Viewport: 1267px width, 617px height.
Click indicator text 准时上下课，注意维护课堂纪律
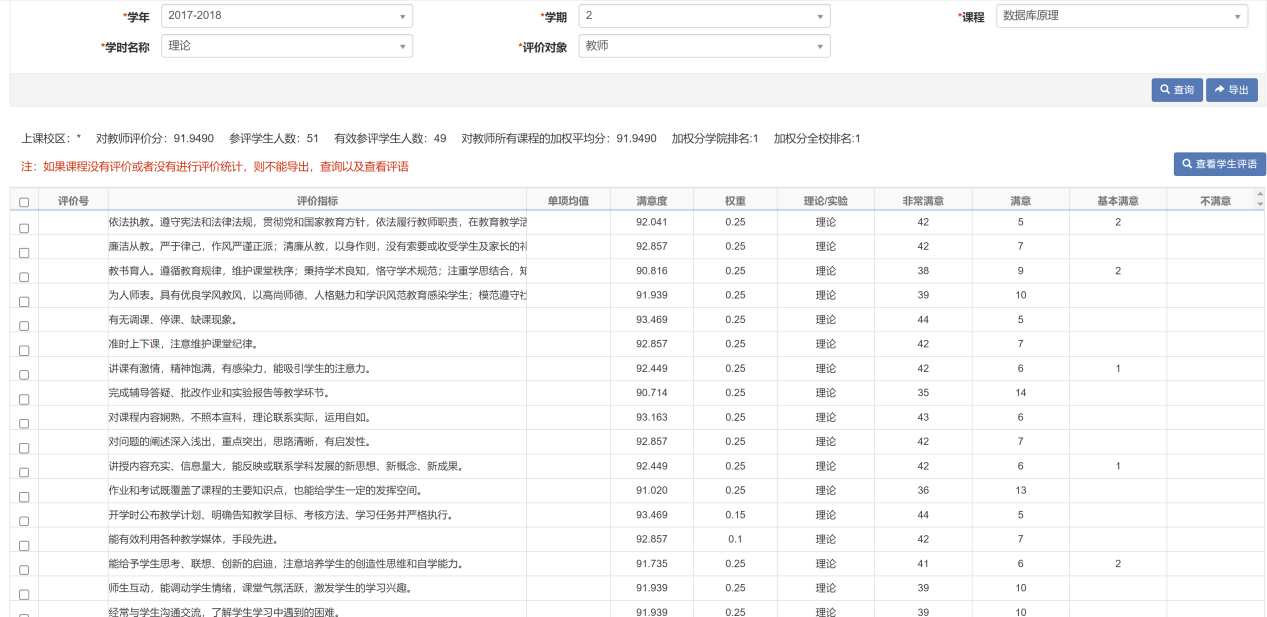click(184, 344)
